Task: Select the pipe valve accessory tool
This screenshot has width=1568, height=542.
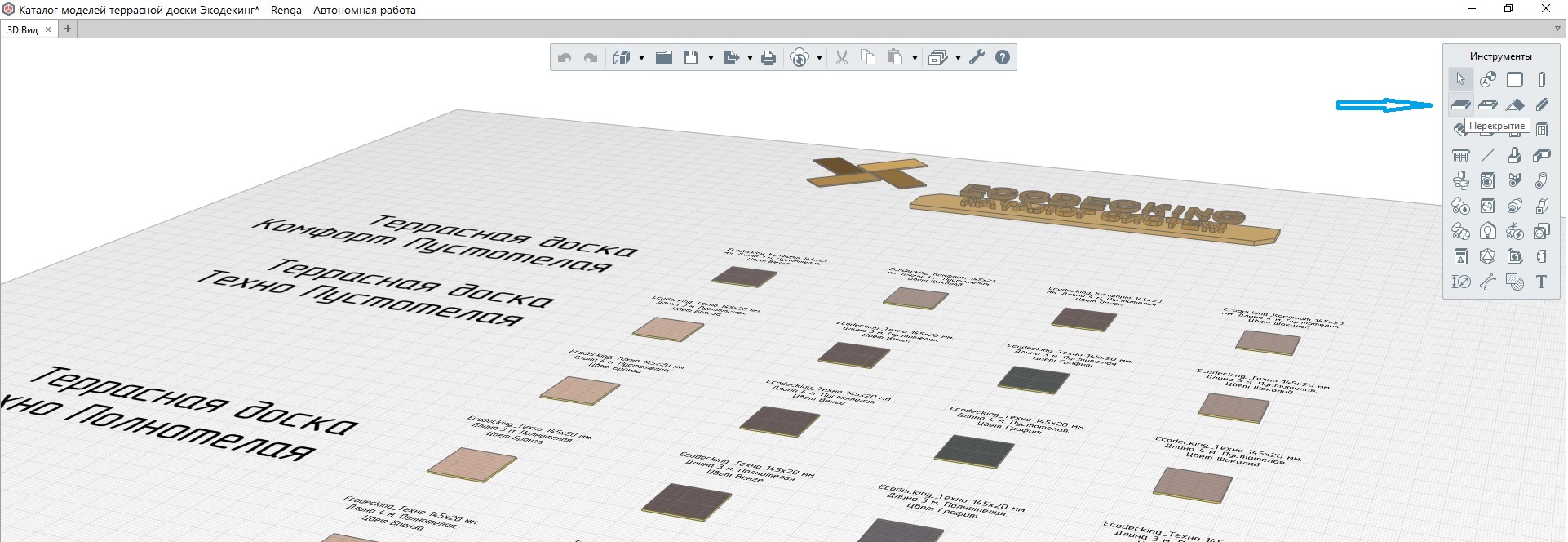Action: [x=1515, y=180]
